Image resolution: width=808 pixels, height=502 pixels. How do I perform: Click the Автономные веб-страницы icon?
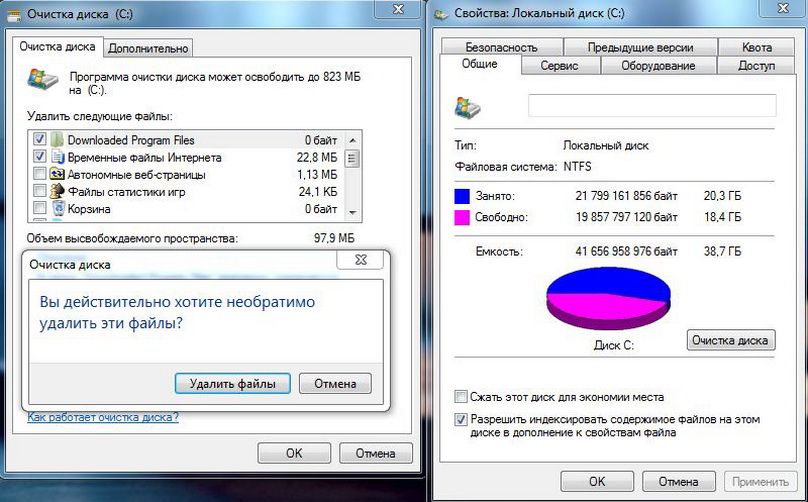point(57,174)
